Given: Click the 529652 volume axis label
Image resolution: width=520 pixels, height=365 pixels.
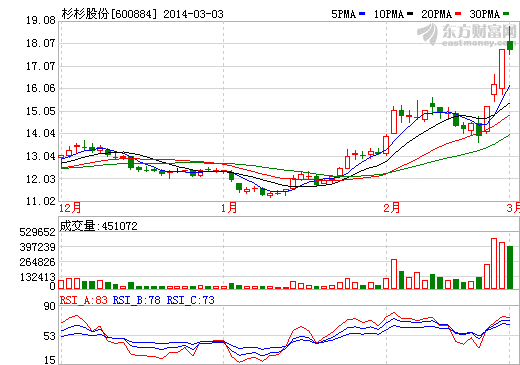Looking at the screenshot, I should click(37, 232).
